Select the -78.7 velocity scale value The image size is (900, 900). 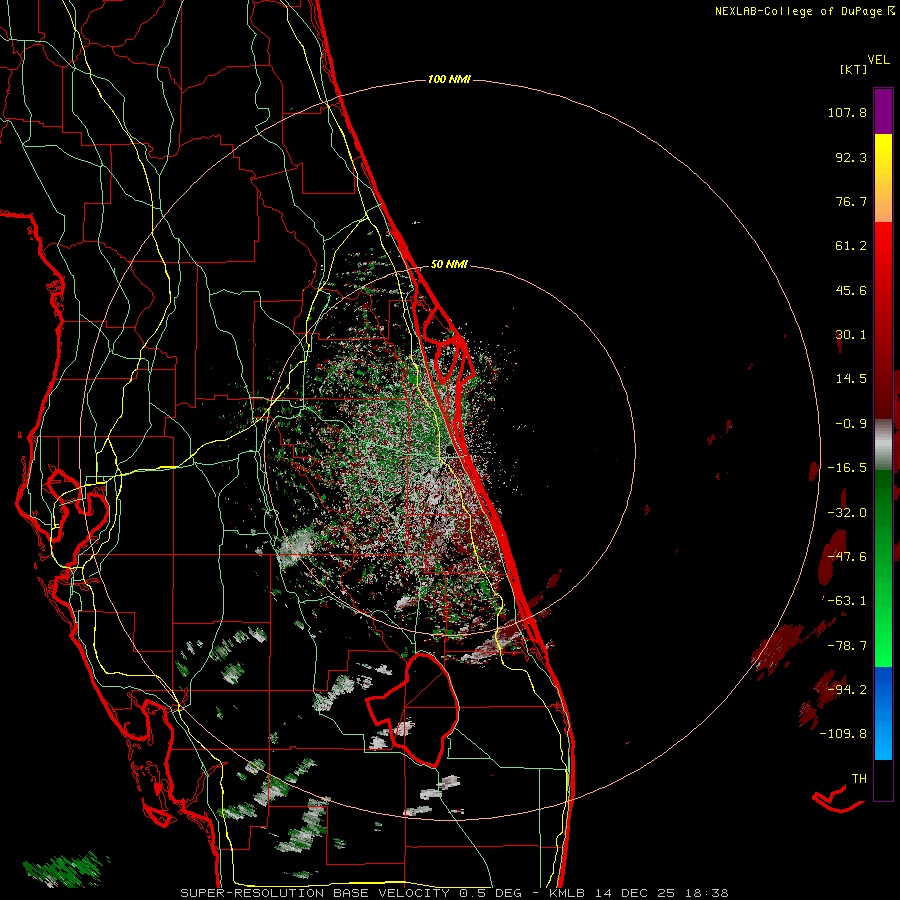point(847,646)
